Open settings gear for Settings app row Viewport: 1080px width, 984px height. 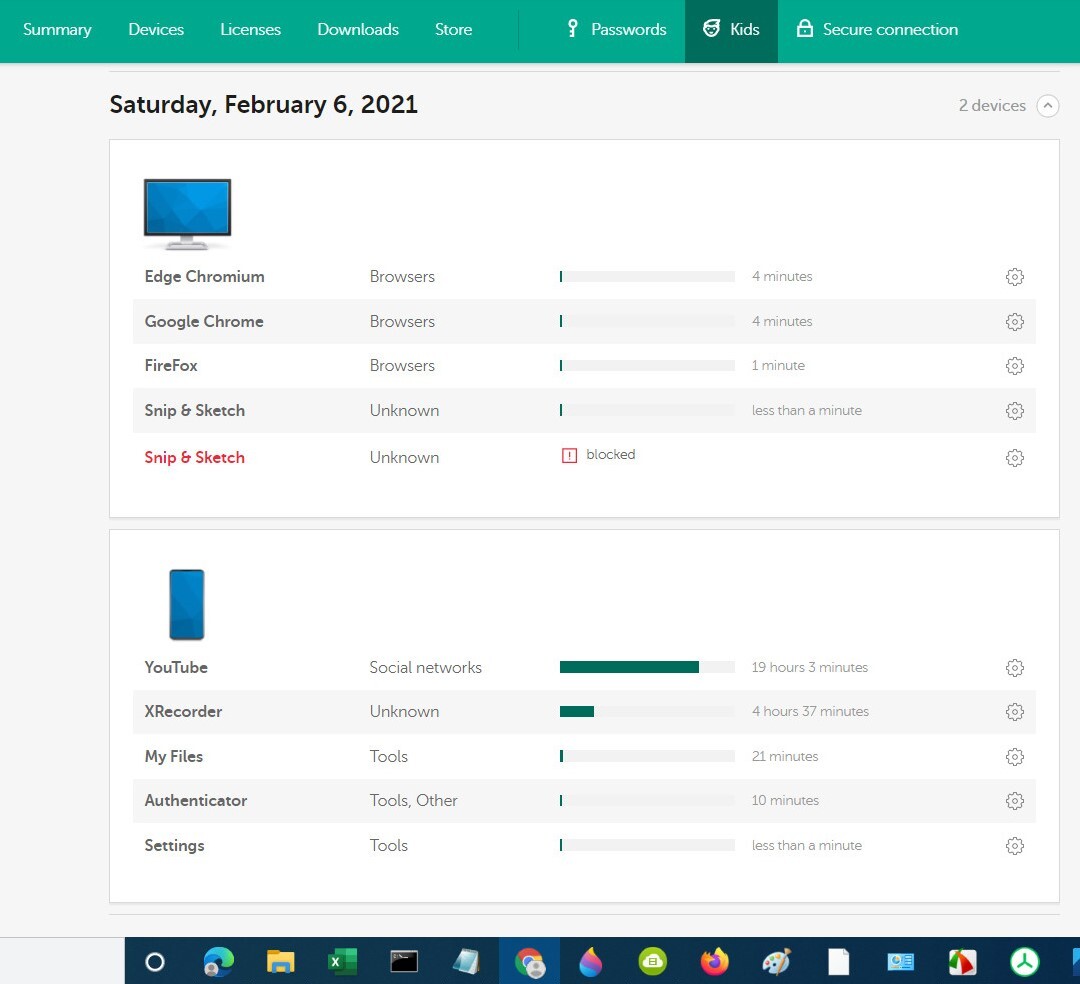[1014, 846]
